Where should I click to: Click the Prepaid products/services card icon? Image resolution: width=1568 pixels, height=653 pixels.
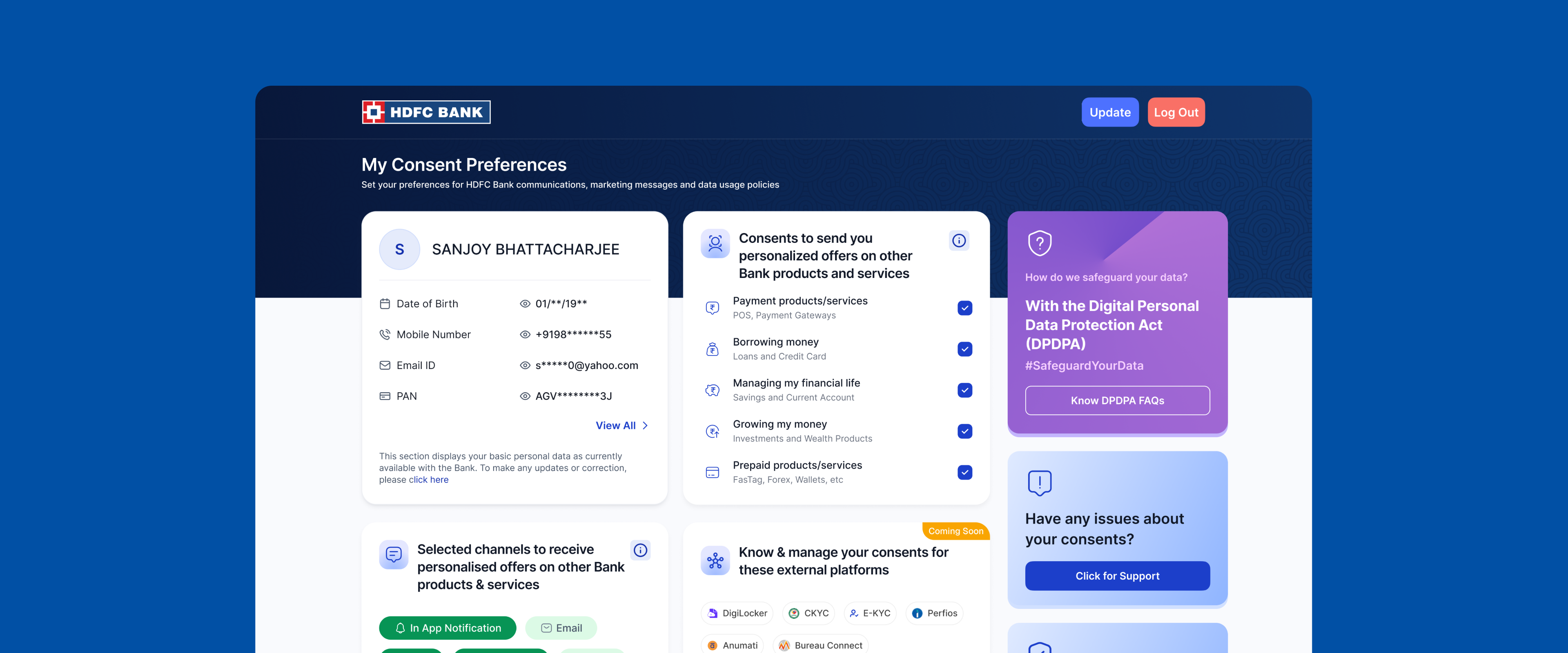712,473
